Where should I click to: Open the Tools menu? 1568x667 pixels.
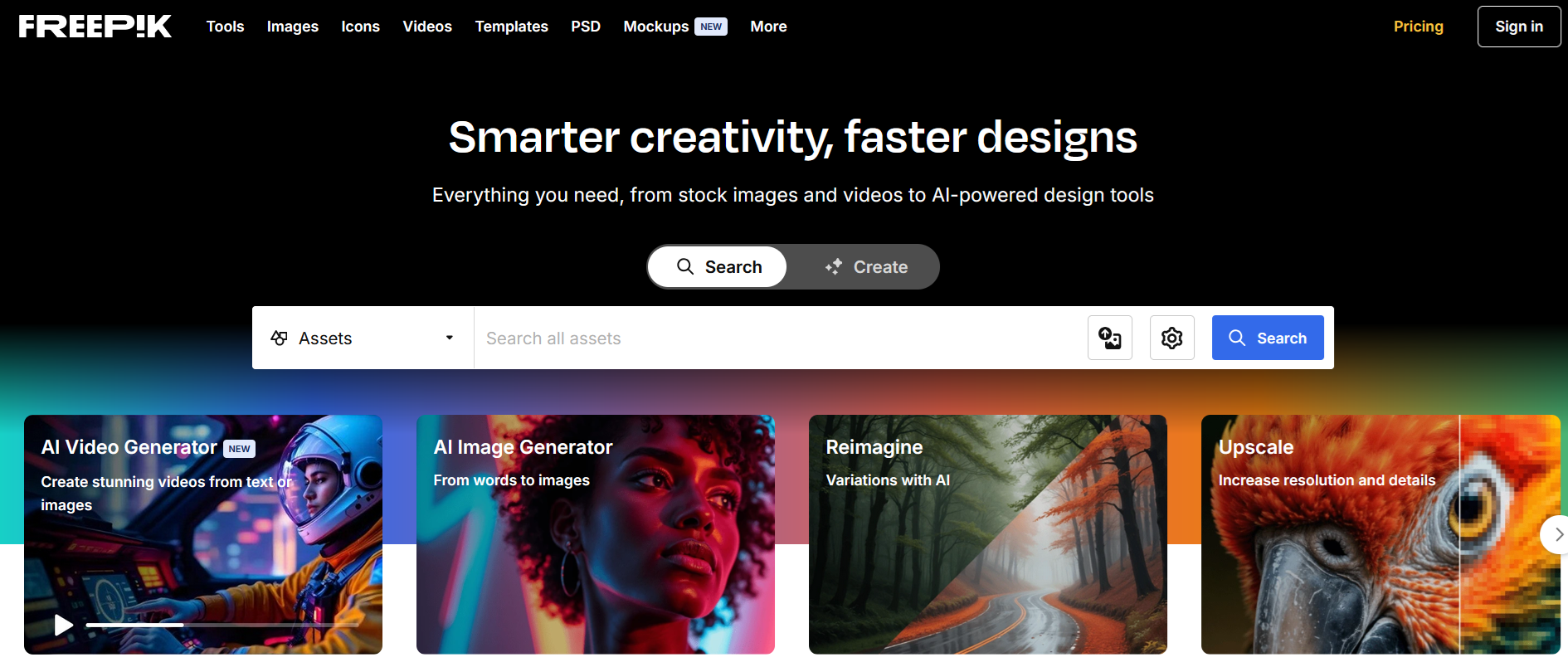(x=225, y=27)
